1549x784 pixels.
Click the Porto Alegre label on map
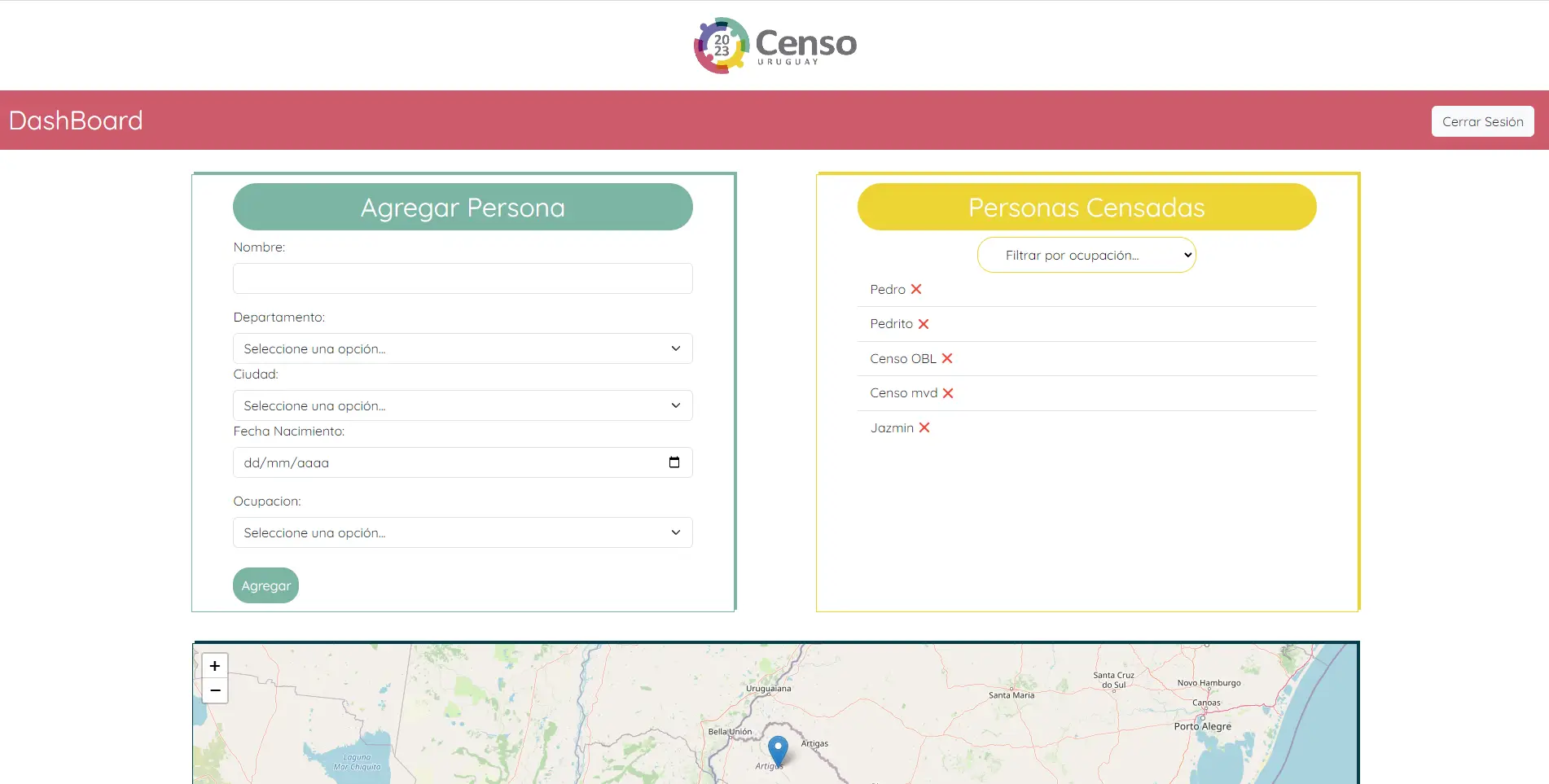(x=1202, y=726)
